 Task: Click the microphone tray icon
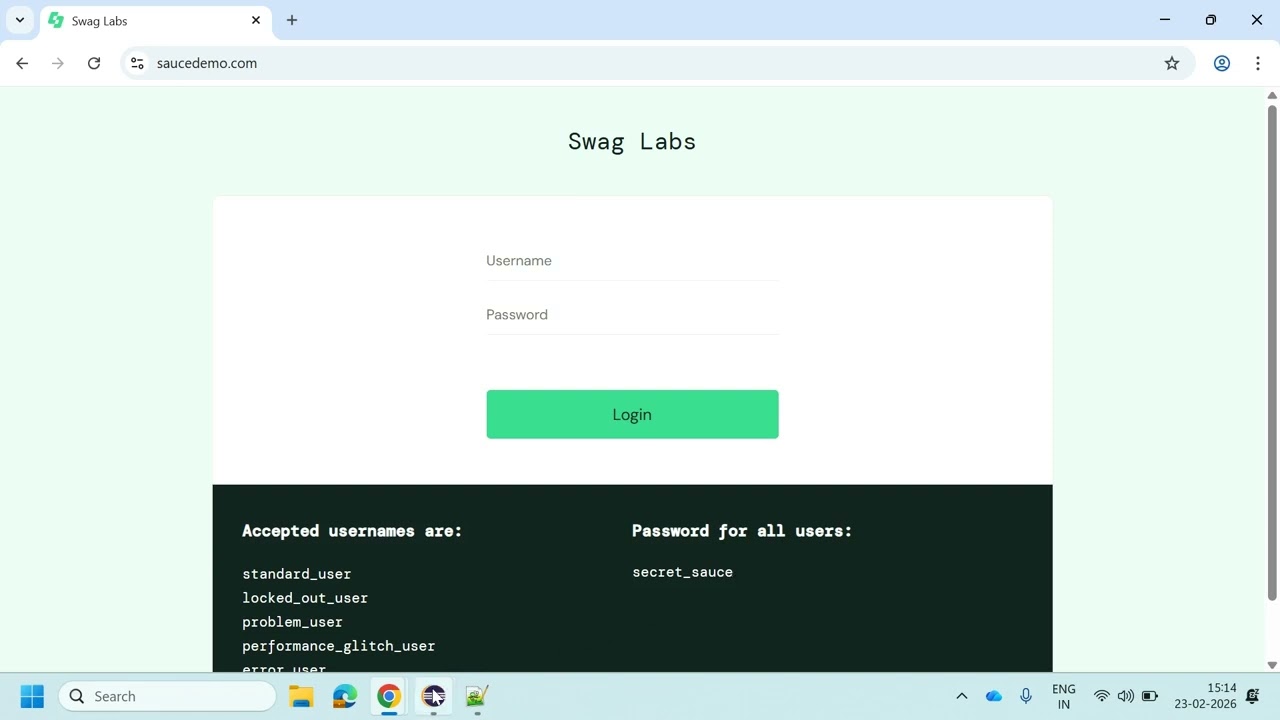(1026, 696)
